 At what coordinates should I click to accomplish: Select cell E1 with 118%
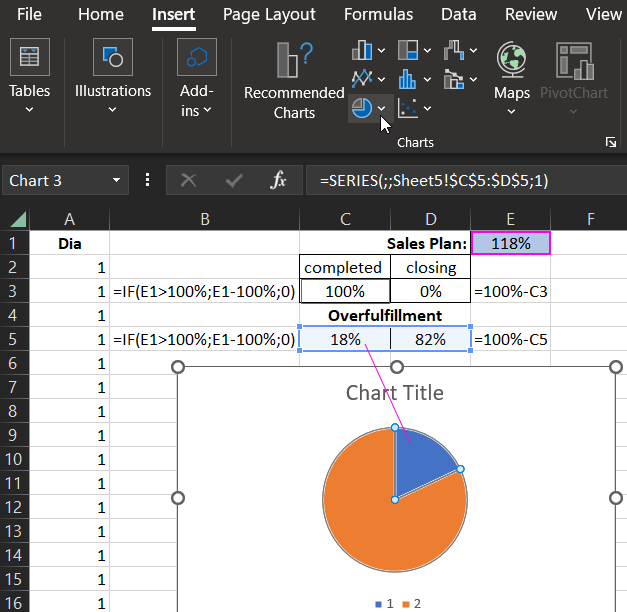(x=510, y=243)
